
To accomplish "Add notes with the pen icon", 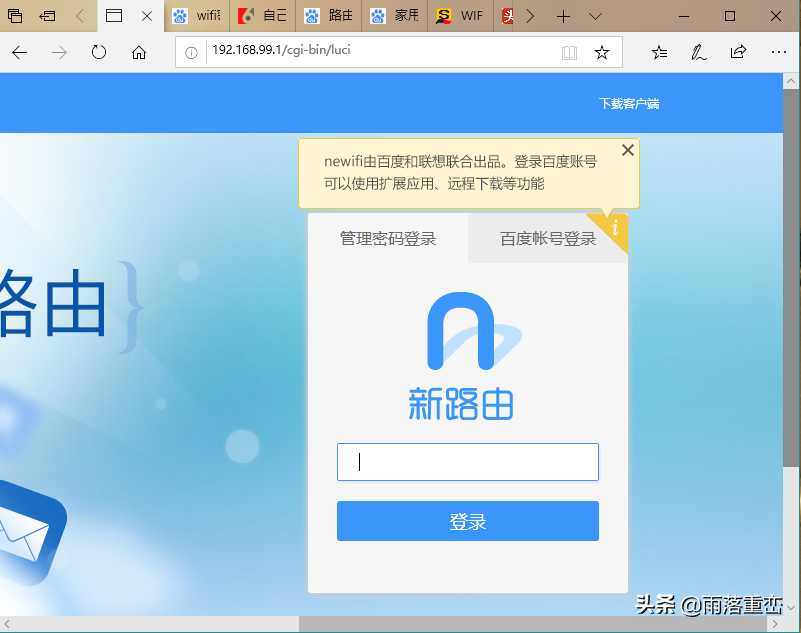I will [698, 52].
